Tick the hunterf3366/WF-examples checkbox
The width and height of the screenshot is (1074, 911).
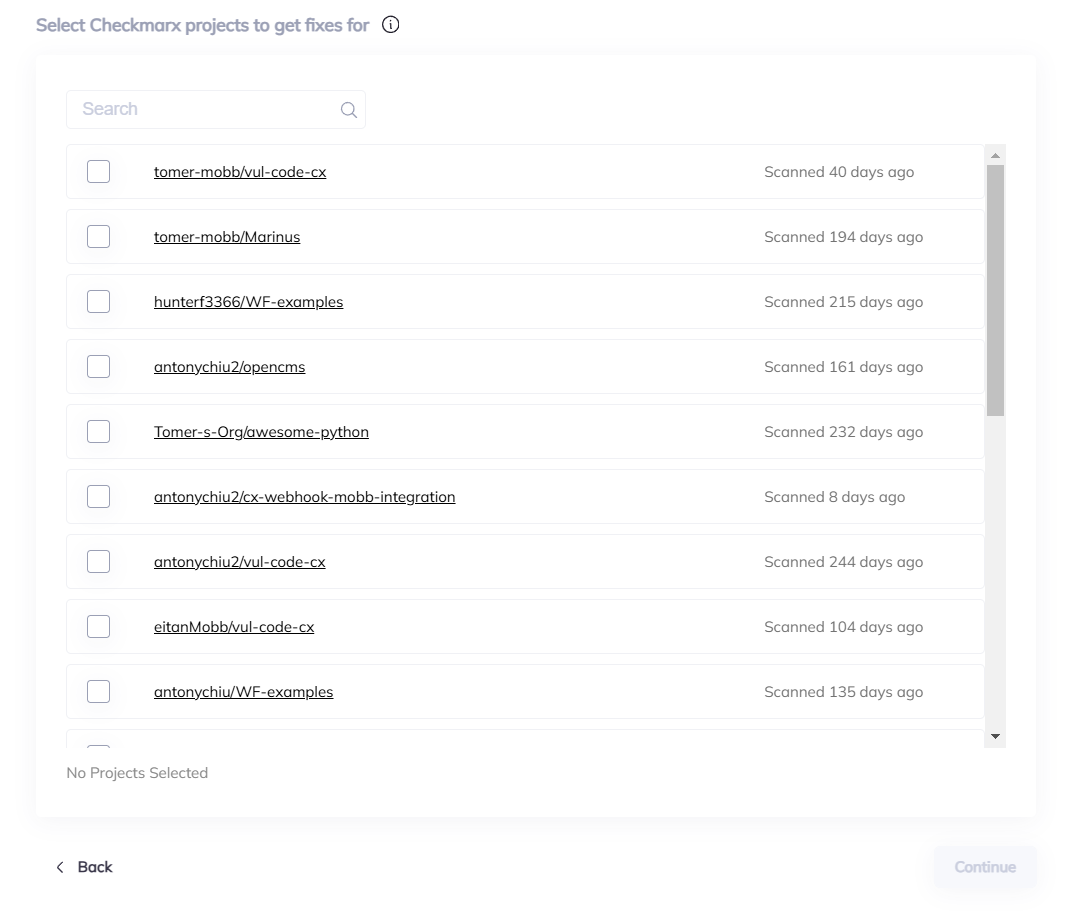pyautogui.click(x=98, y=302)
